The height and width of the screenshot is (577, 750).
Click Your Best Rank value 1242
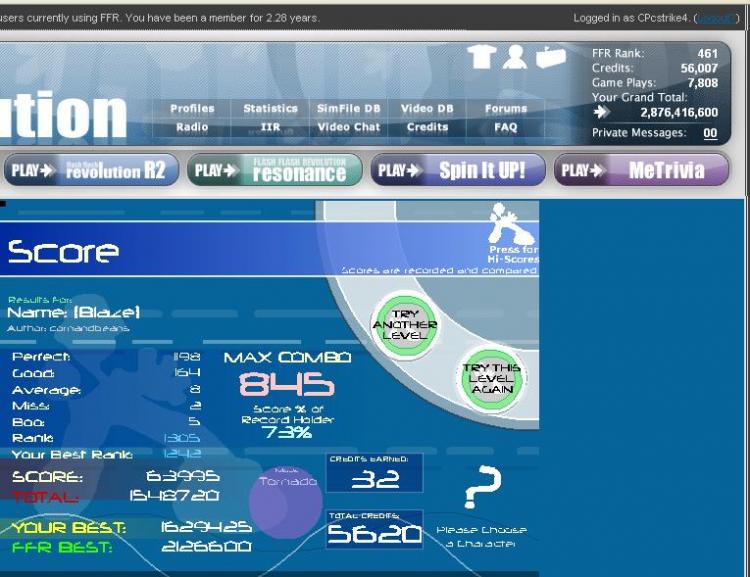tap(182, 454)
